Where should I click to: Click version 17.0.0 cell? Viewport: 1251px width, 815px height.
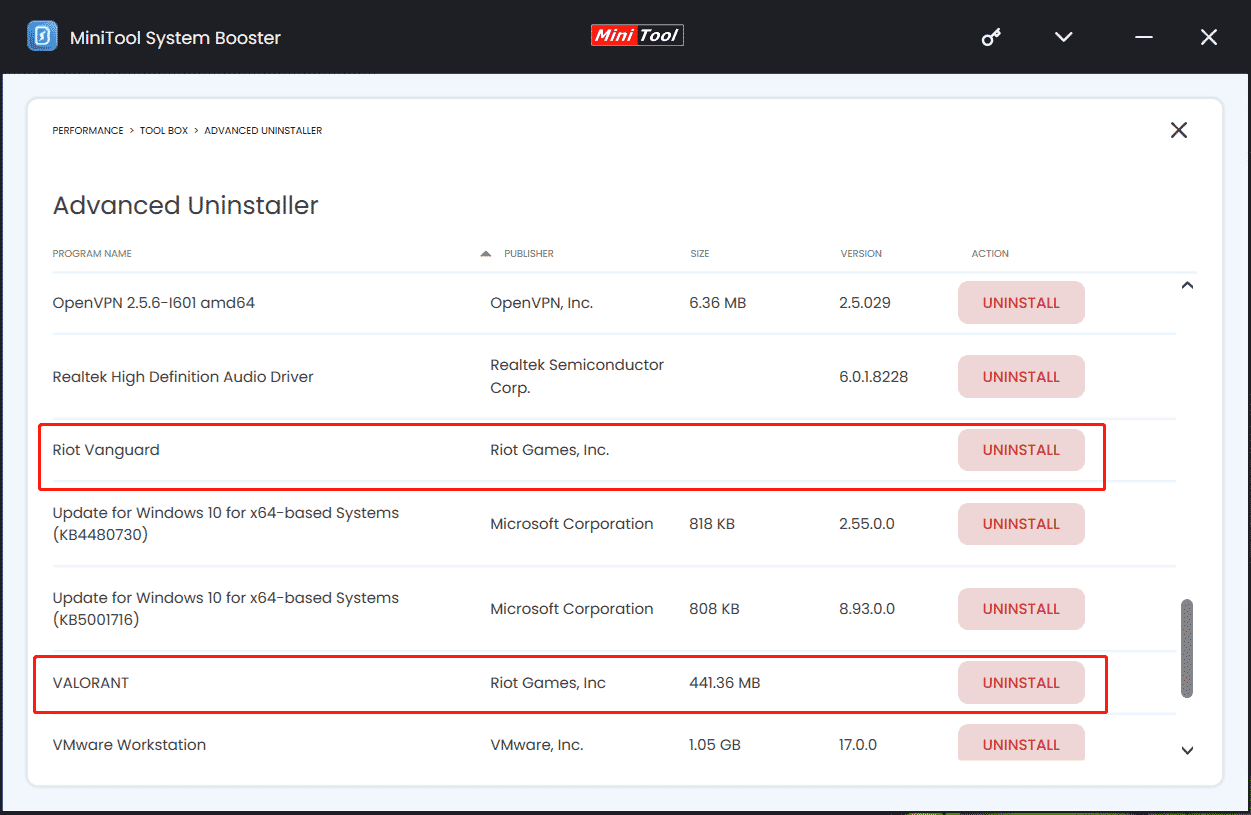click(858, 745)
